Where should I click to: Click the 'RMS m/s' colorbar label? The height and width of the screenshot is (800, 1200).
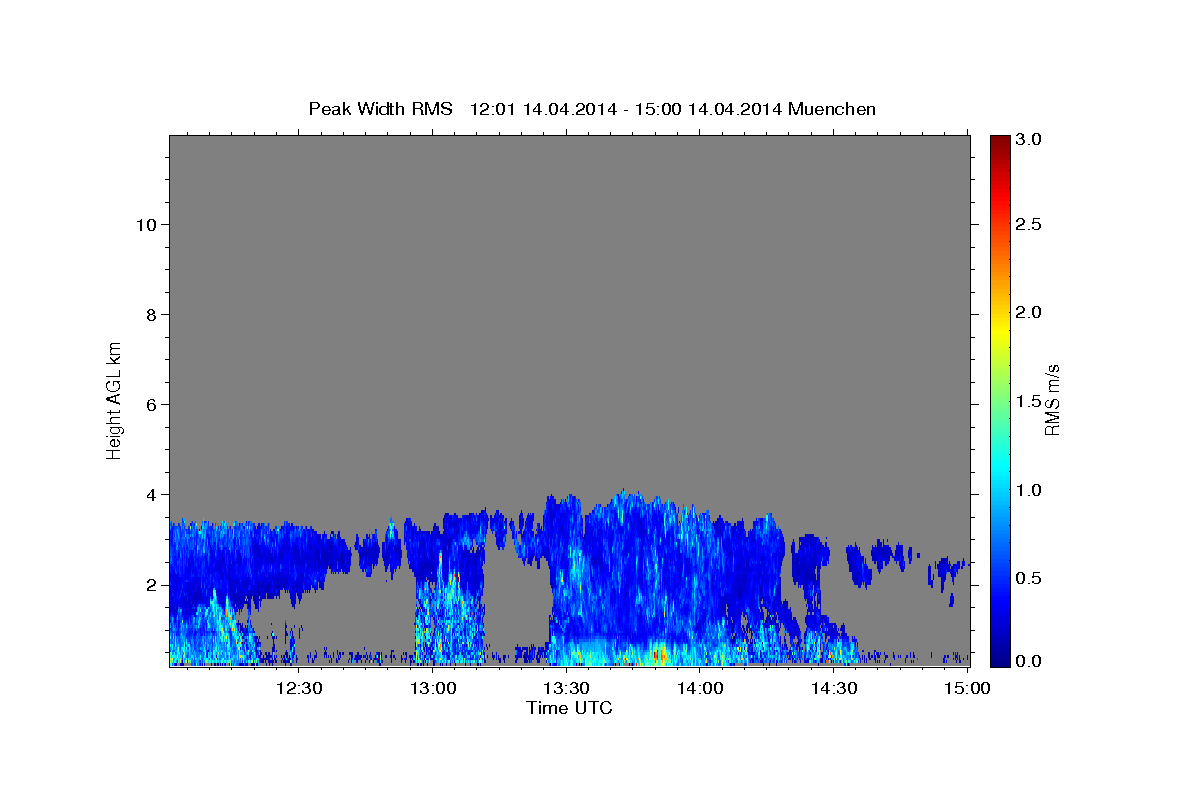click(1051, 400)
